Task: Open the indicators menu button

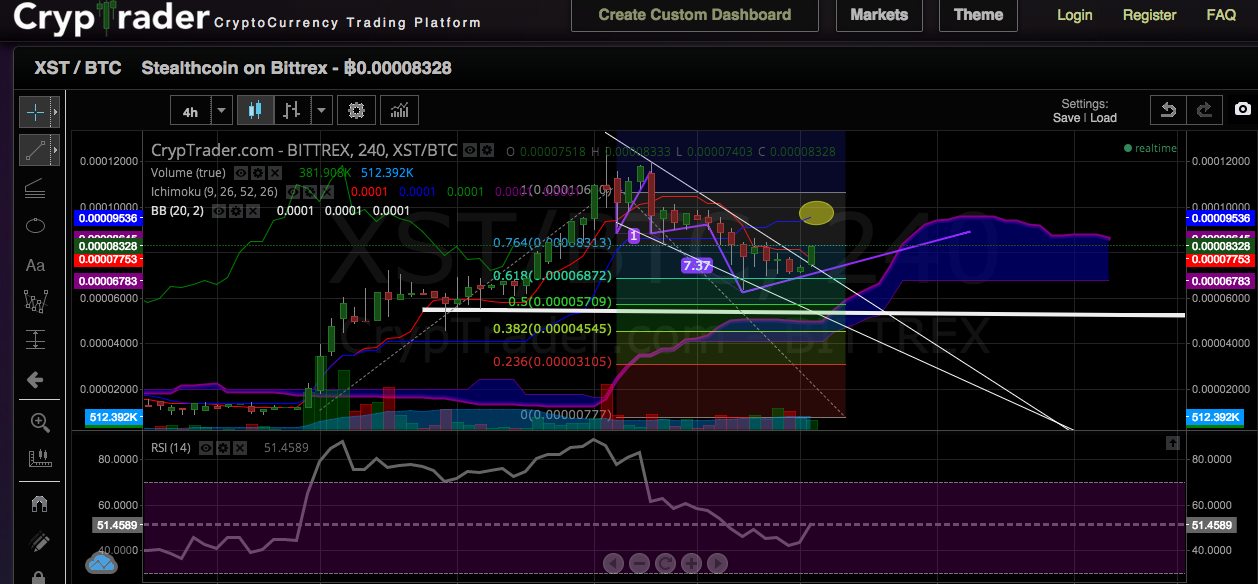Action: click(x=399, y=110)
